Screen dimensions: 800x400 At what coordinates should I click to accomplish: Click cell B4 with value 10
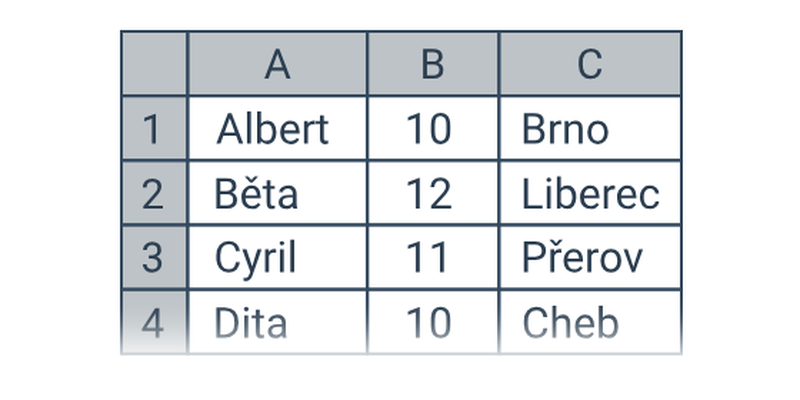click(432, 322)
